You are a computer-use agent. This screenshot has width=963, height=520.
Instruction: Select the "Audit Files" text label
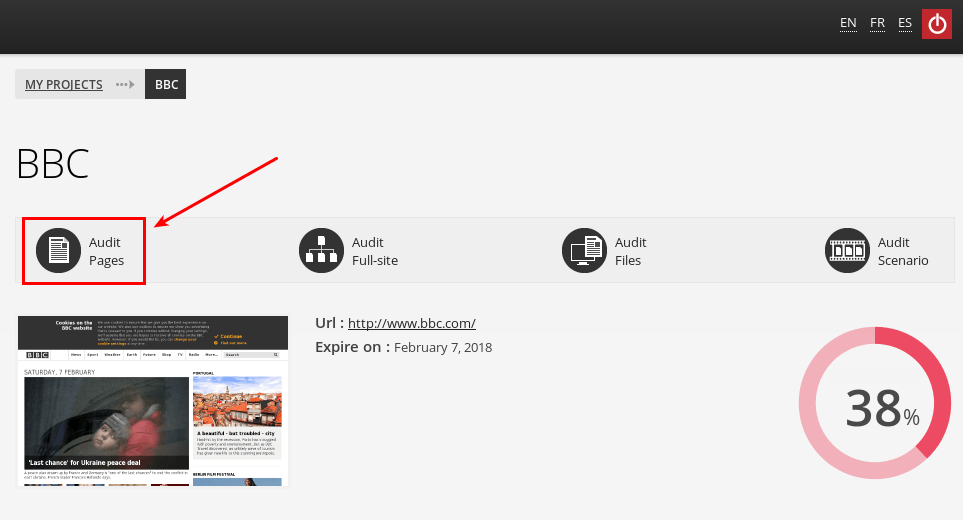click(x=630, y=251)
